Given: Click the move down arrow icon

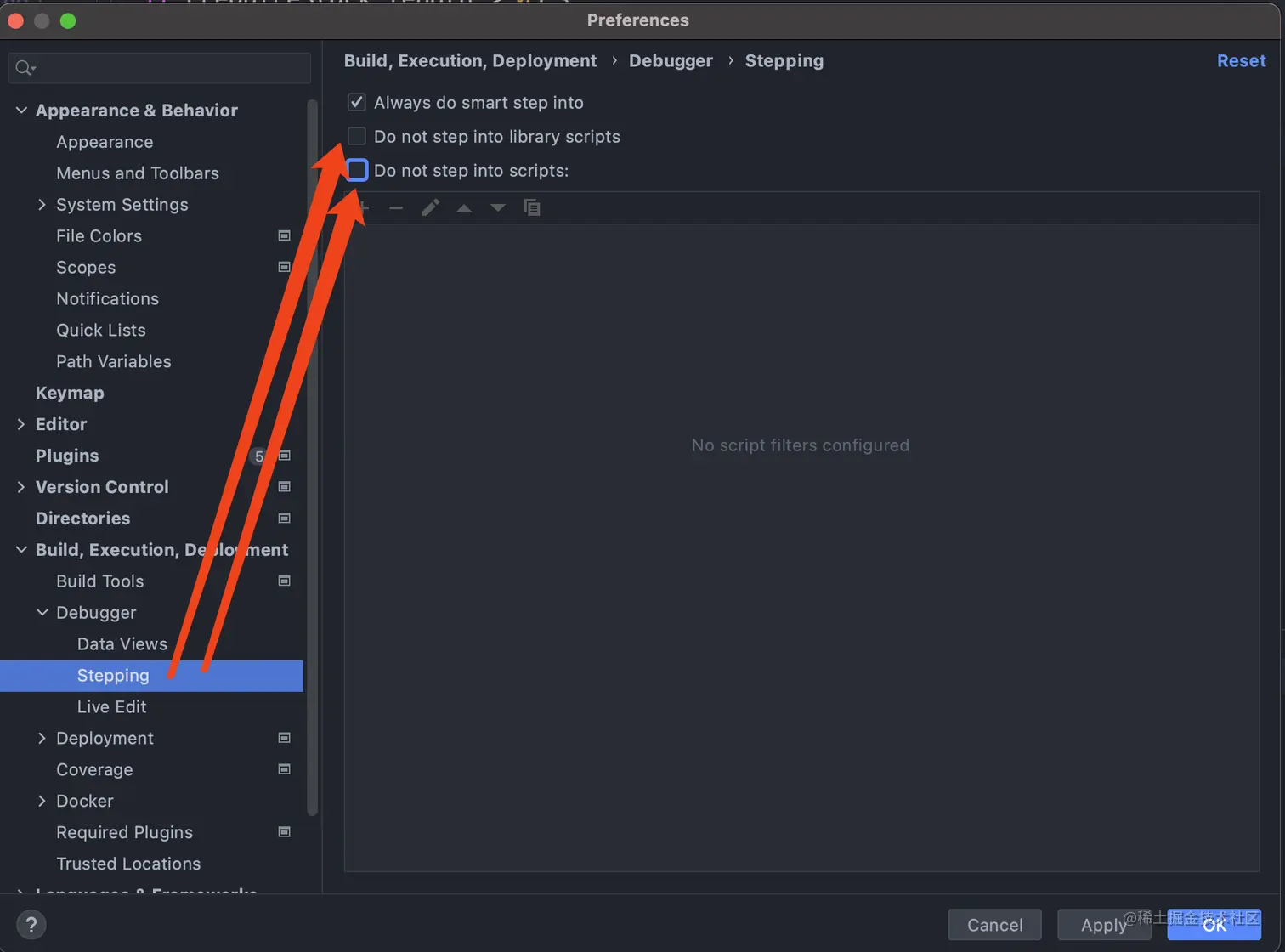Looking at the screenshot, I should click(x=498, y=207).
